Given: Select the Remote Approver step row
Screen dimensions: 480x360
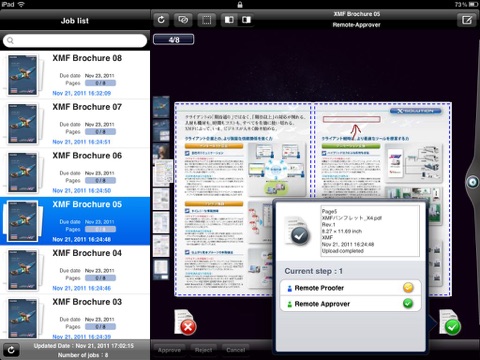Looking at the screenshot, I should click(350, 304).
